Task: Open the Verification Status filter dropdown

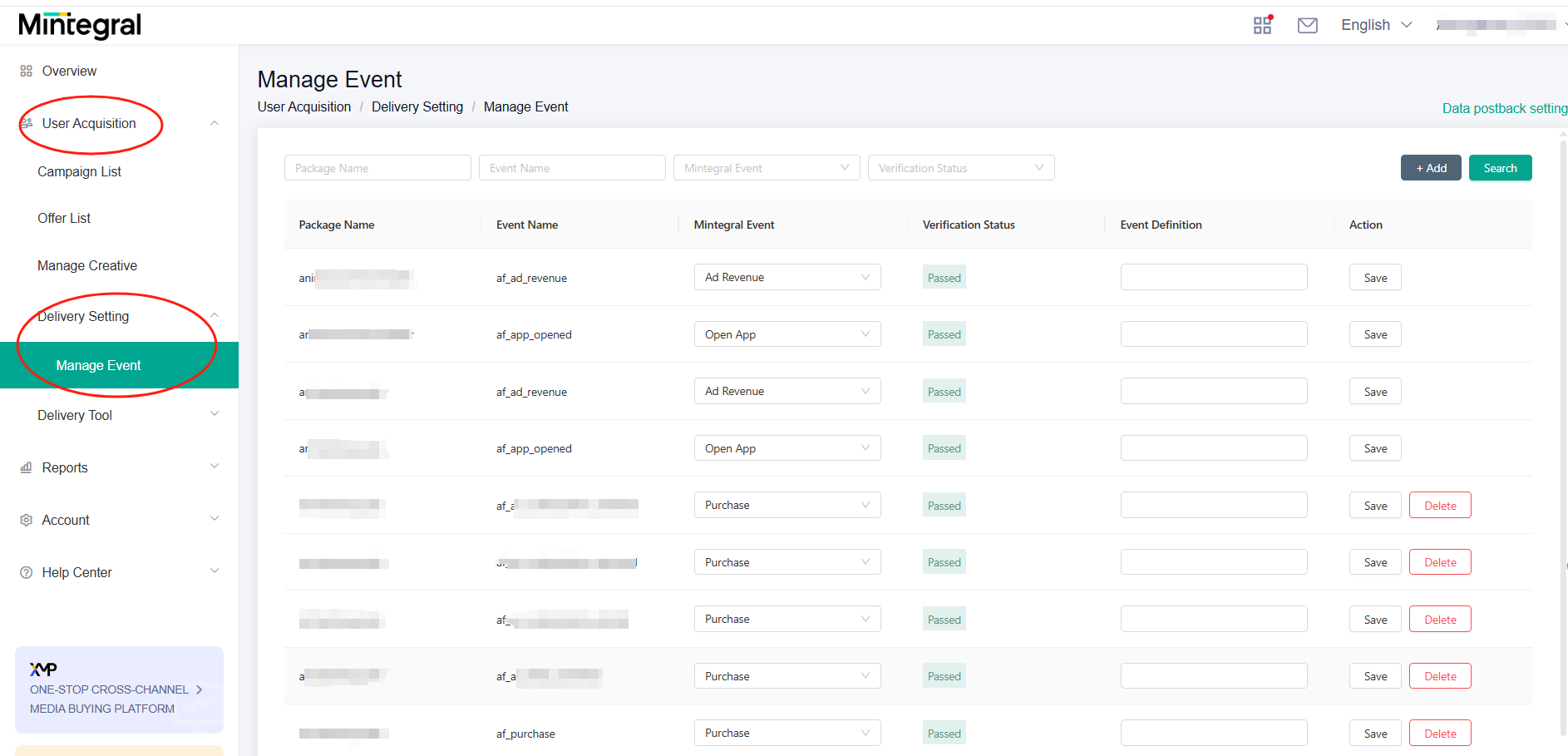Action: (960, 168)
